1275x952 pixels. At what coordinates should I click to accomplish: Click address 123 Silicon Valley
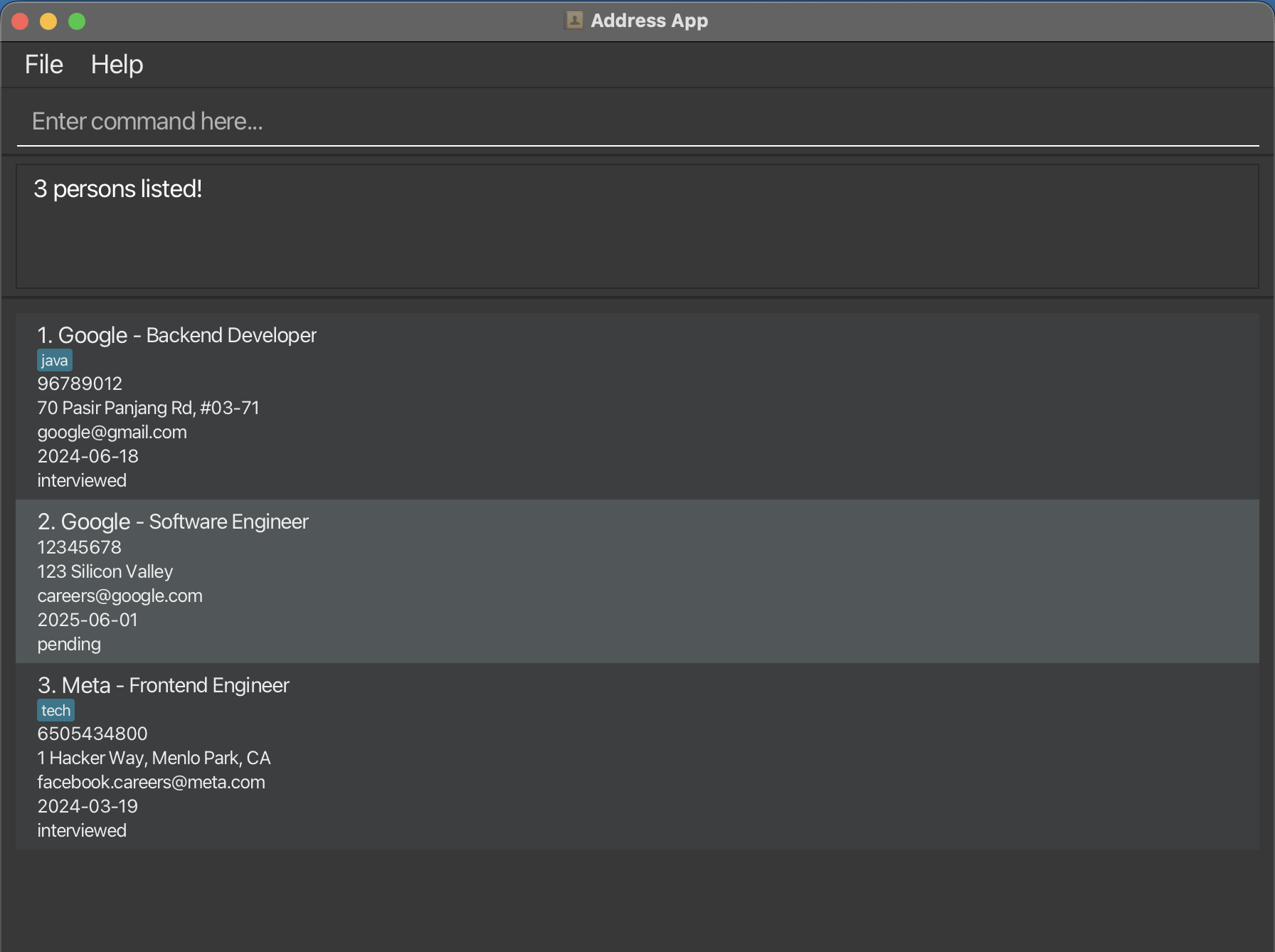point(105,572)
